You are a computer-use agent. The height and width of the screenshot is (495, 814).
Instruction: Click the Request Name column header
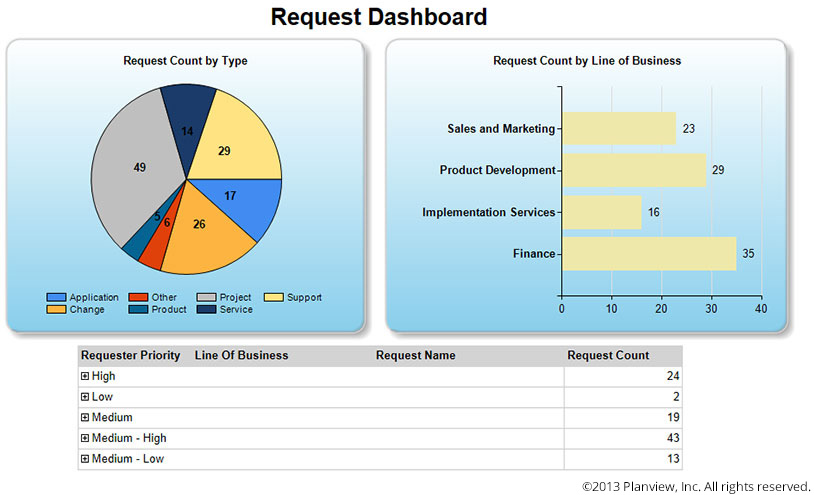point(416,355)
